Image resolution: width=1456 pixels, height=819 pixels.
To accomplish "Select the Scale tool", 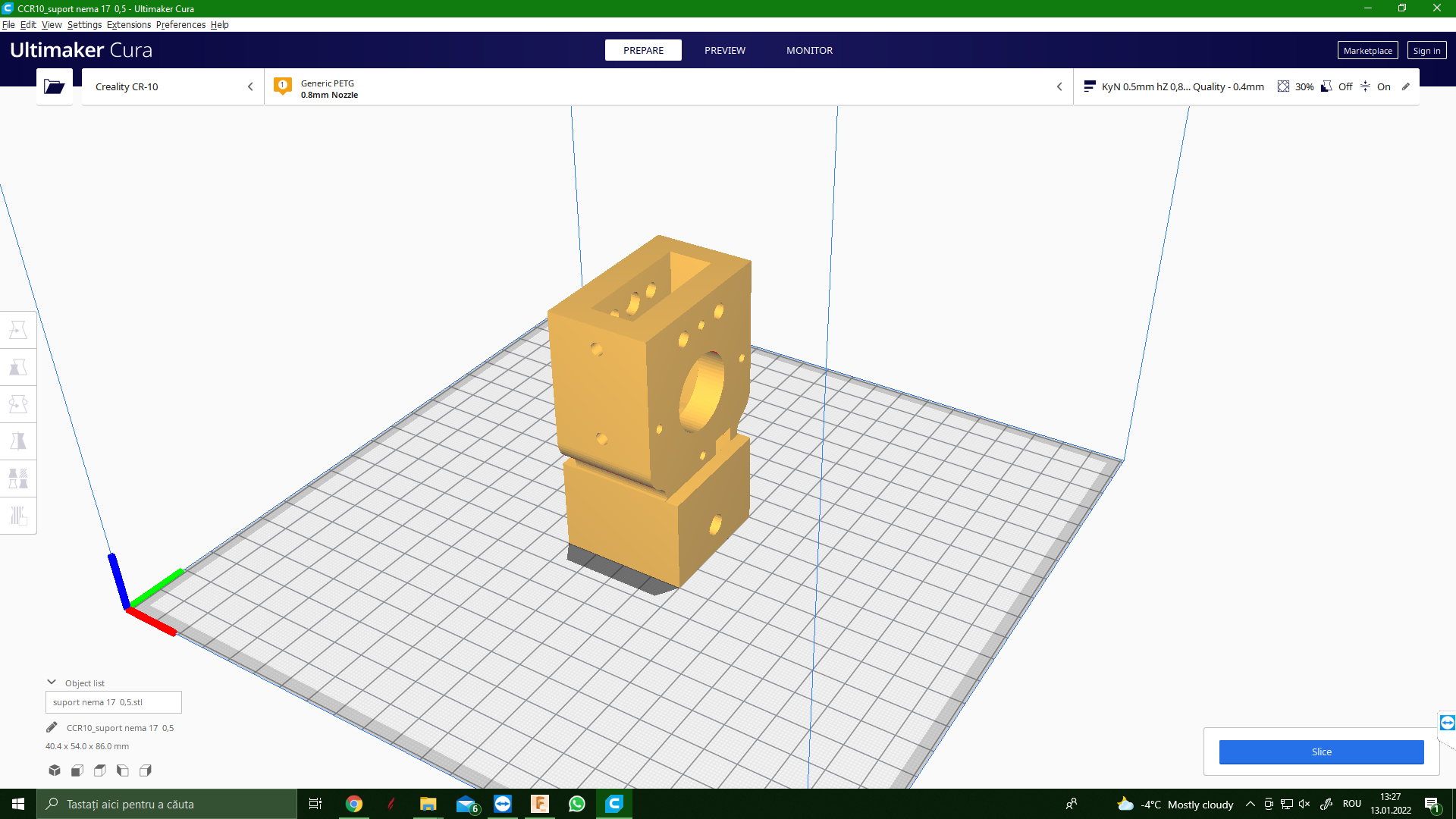I will tap(18, 367).
